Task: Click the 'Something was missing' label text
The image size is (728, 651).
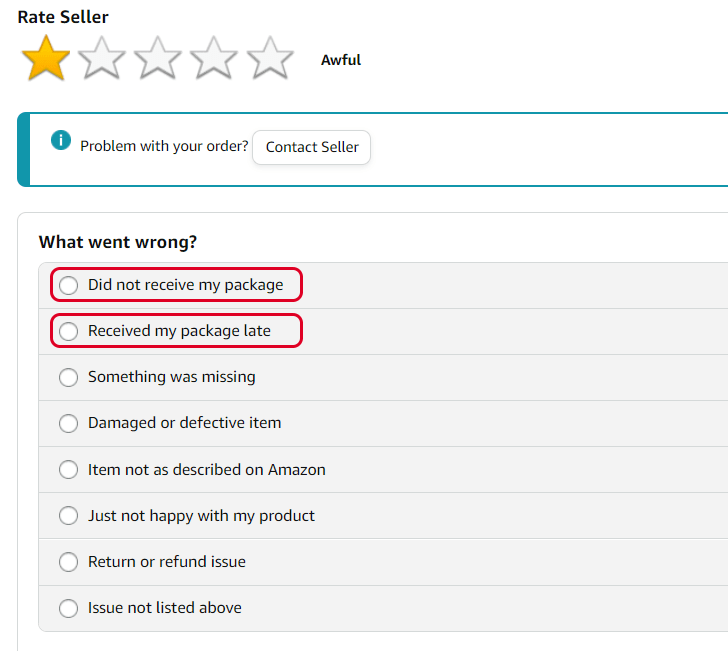Action: tap(171, 377)
